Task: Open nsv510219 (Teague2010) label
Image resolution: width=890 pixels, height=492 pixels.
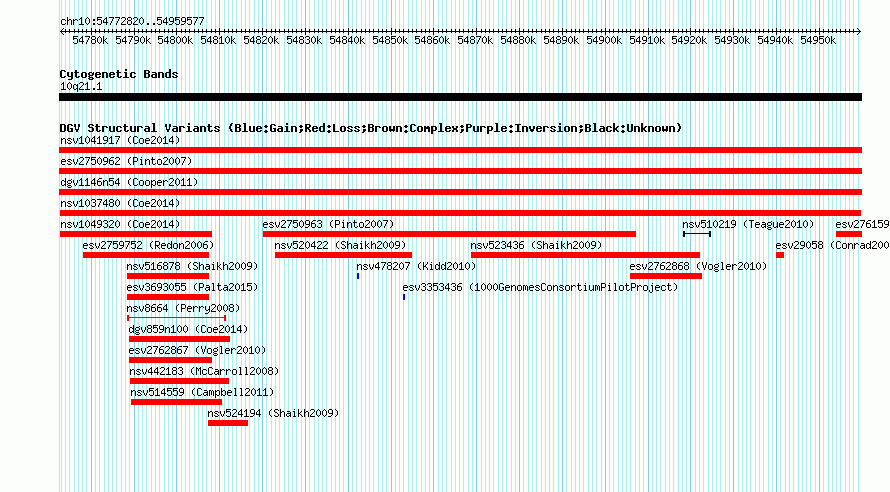Action: coord(748,224)
